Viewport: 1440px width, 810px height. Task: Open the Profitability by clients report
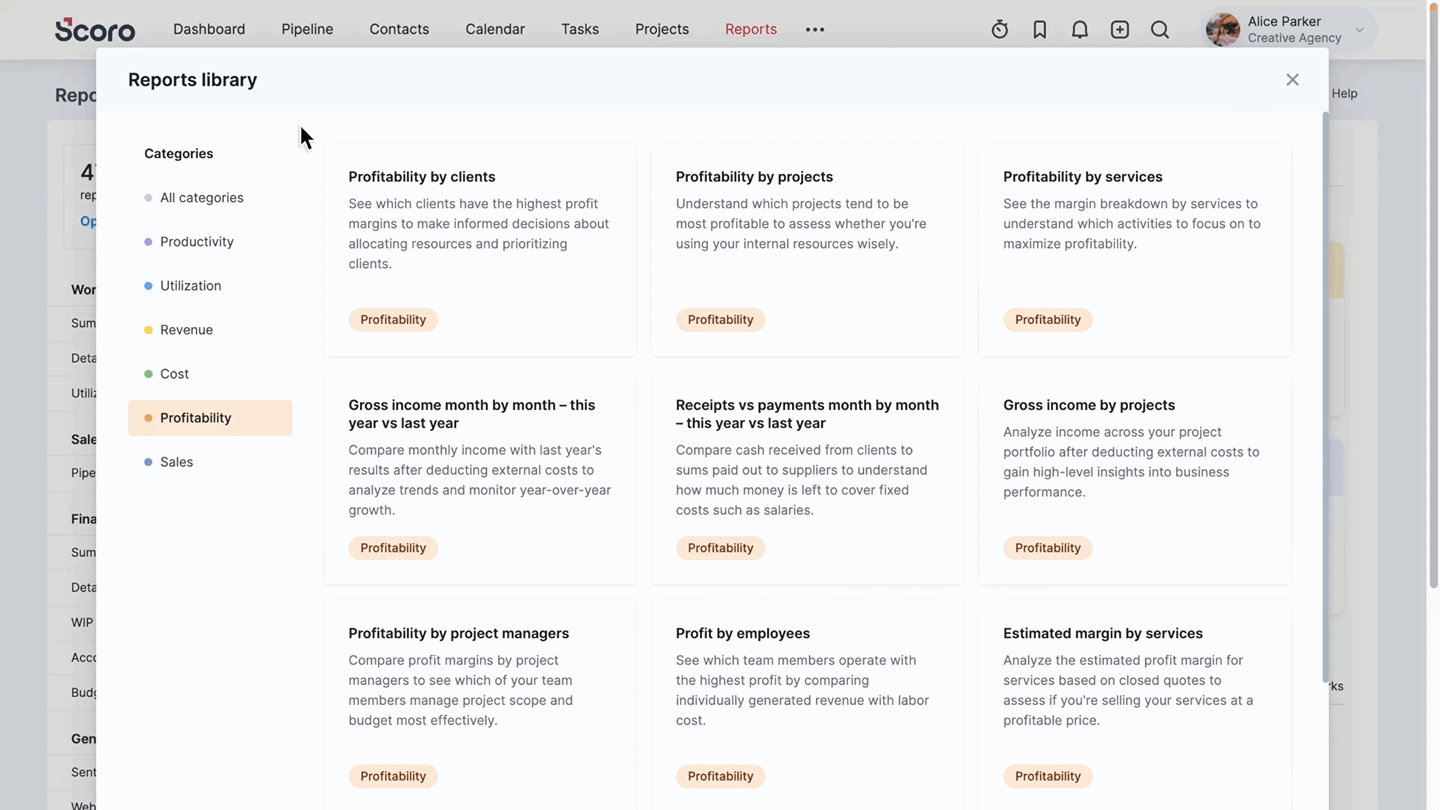pos(480,250)
